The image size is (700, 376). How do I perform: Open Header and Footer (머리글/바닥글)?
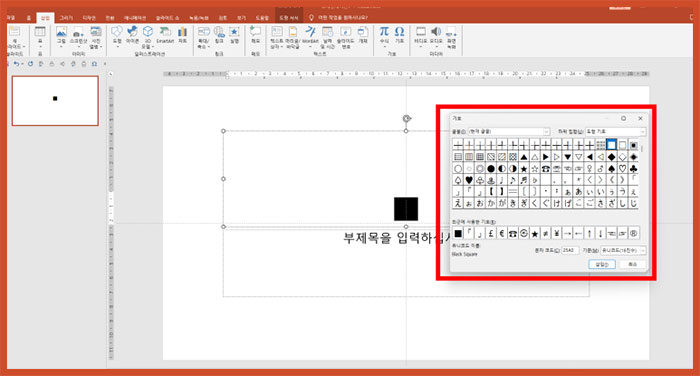pos(293,37)
